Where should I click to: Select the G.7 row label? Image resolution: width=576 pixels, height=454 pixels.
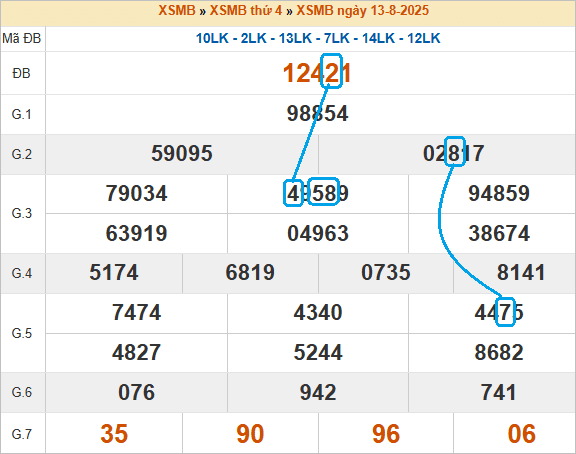[x=22, y=434]
